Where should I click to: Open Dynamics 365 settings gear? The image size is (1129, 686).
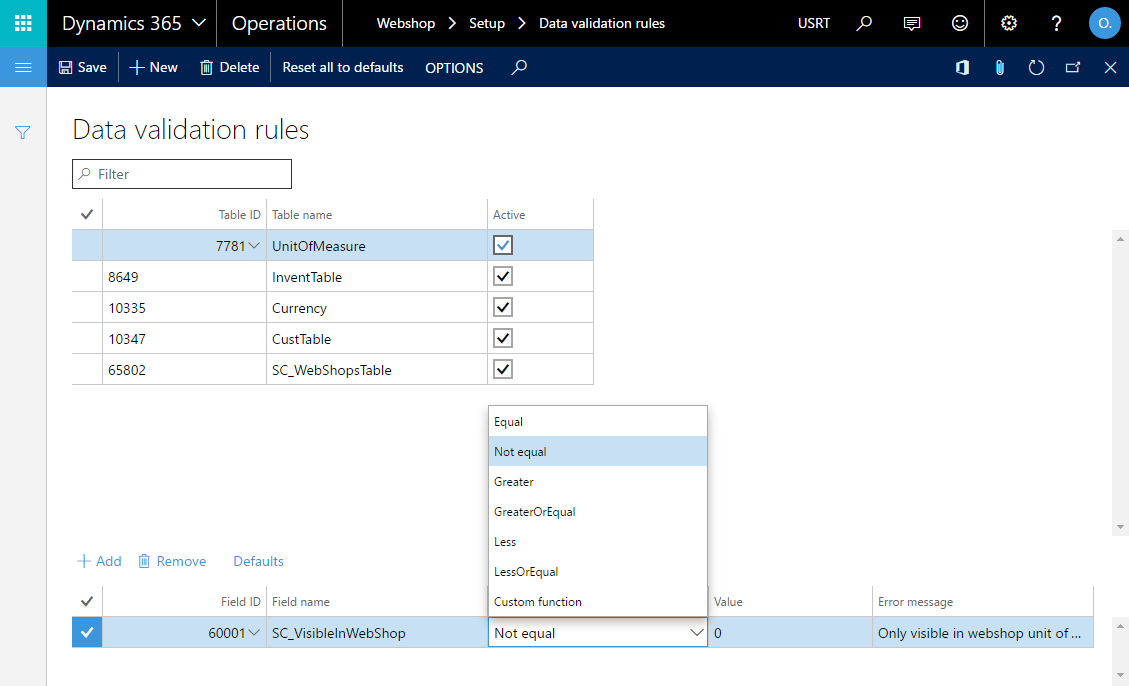[x=1008, y=23]
